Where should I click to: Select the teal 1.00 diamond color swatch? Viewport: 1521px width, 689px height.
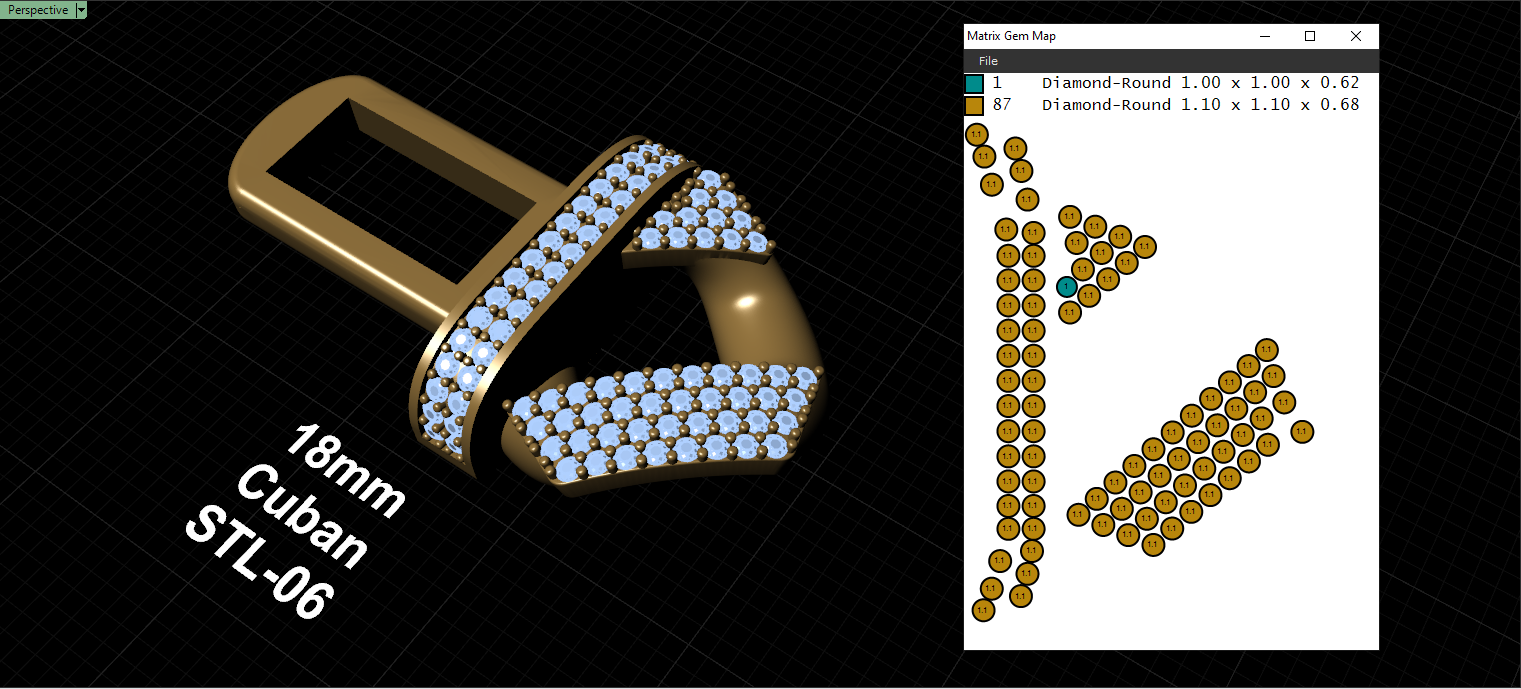[x=974, y=83]
